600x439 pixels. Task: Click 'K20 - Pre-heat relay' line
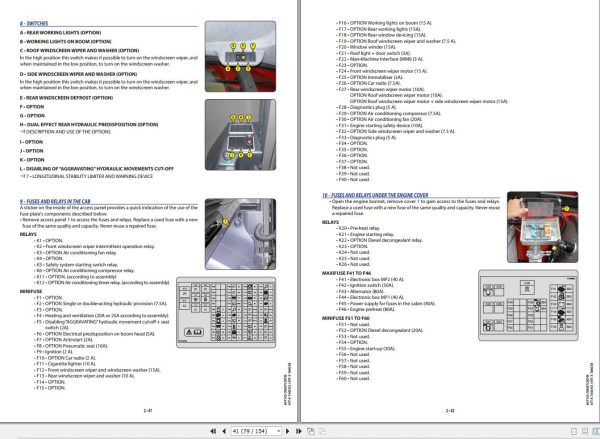tap(358, 228)
